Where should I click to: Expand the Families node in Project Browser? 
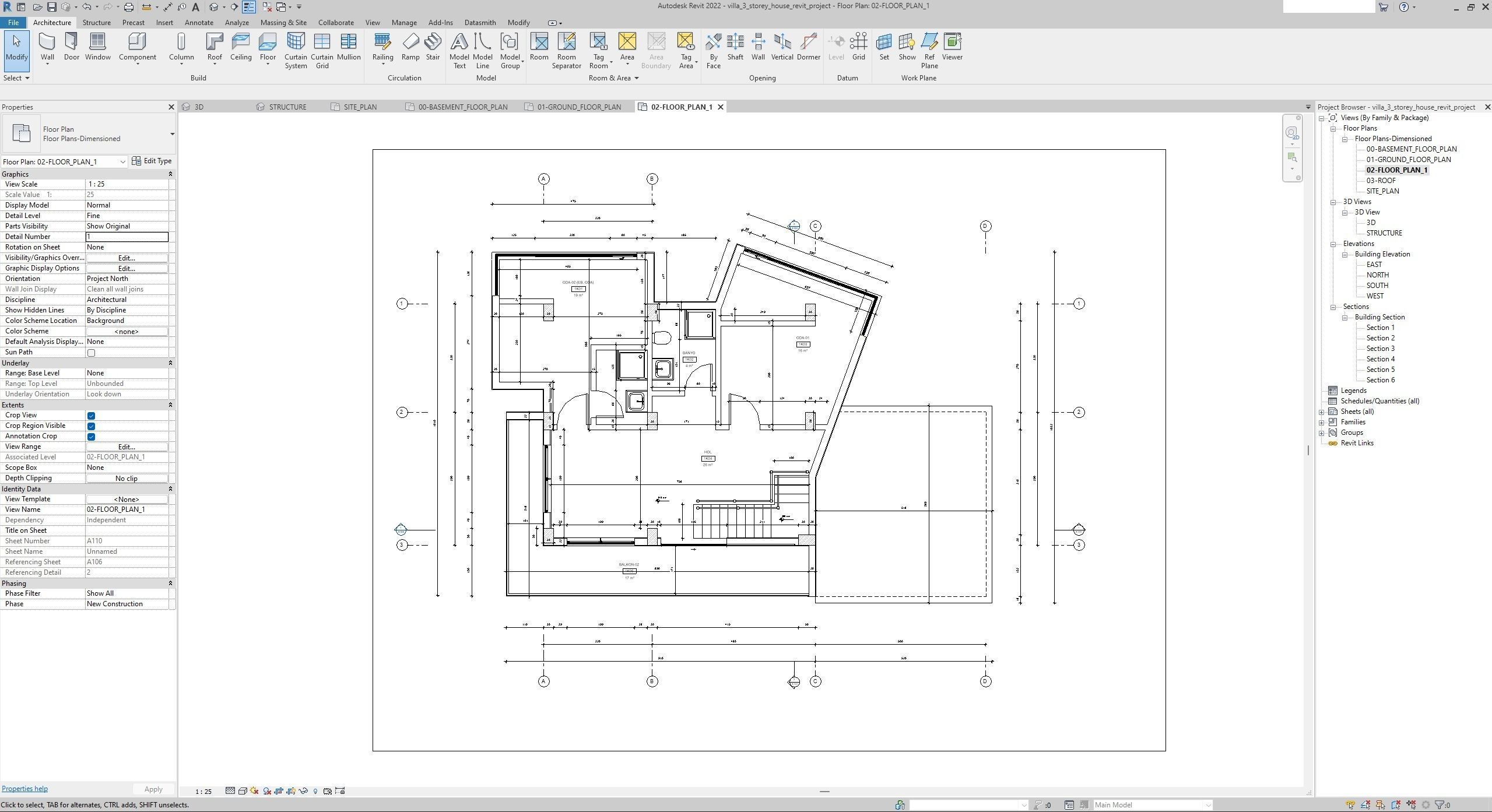pos(1322,423)
